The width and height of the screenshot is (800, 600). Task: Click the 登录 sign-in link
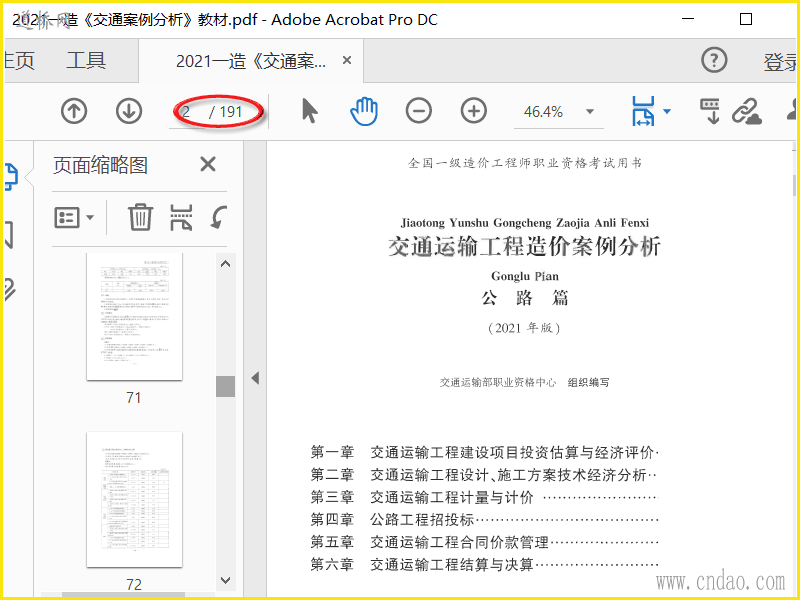781,62
